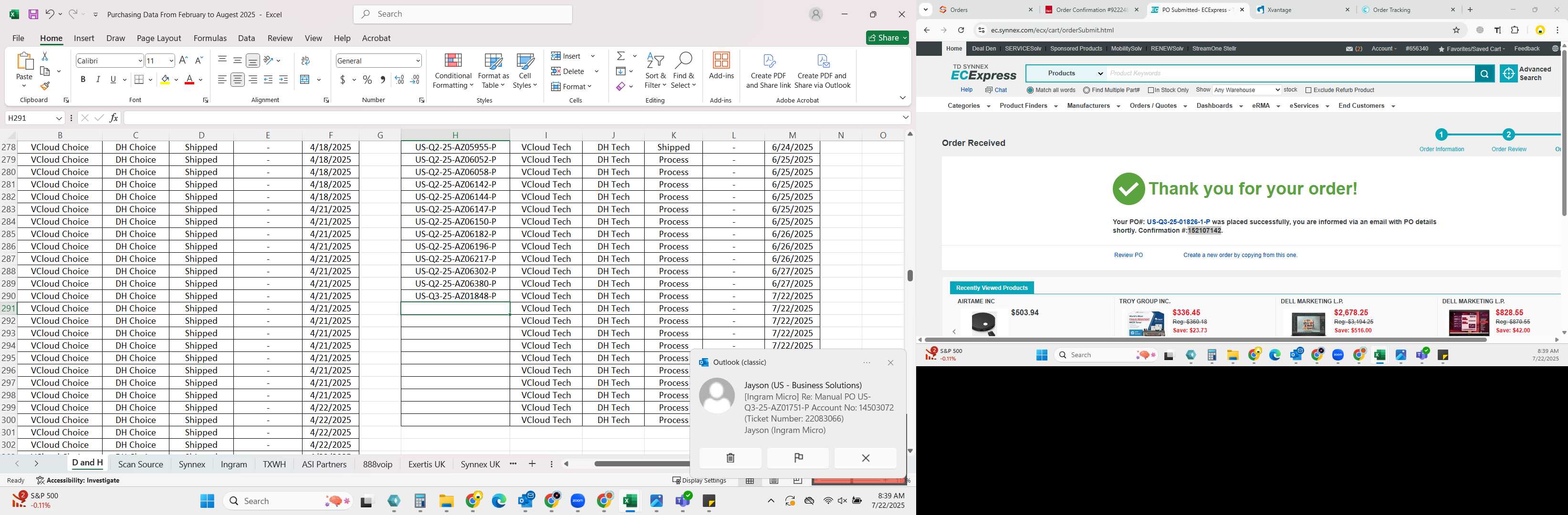Expand the Name Box dropdown for H291
This screenshot has height=515, width=1568.
(x=59, y=118)
